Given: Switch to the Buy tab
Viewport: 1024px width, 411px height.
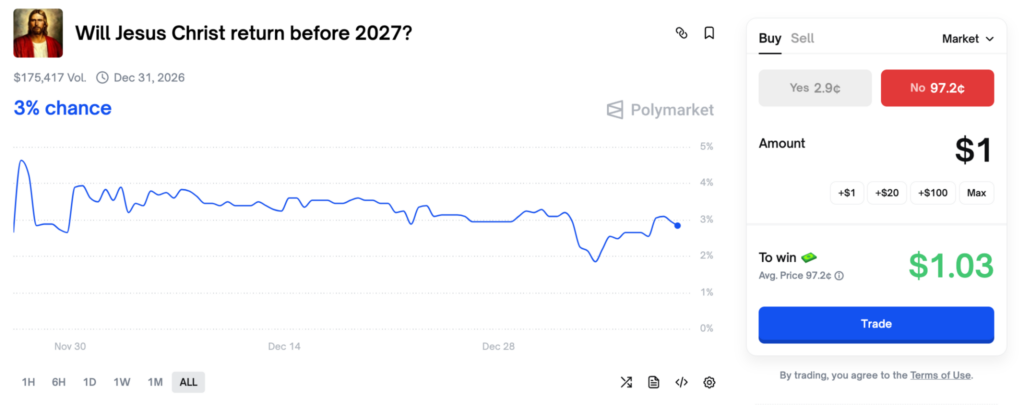Looking at the screenshot, I should pos(770,38).
